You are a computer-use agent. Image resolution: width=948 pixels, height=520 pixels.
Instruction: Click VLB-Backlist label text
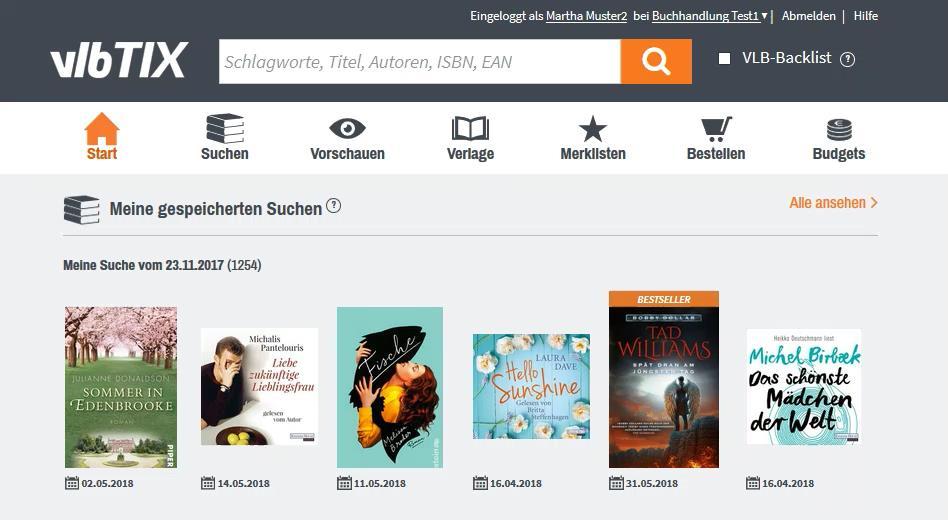point(787,58)
